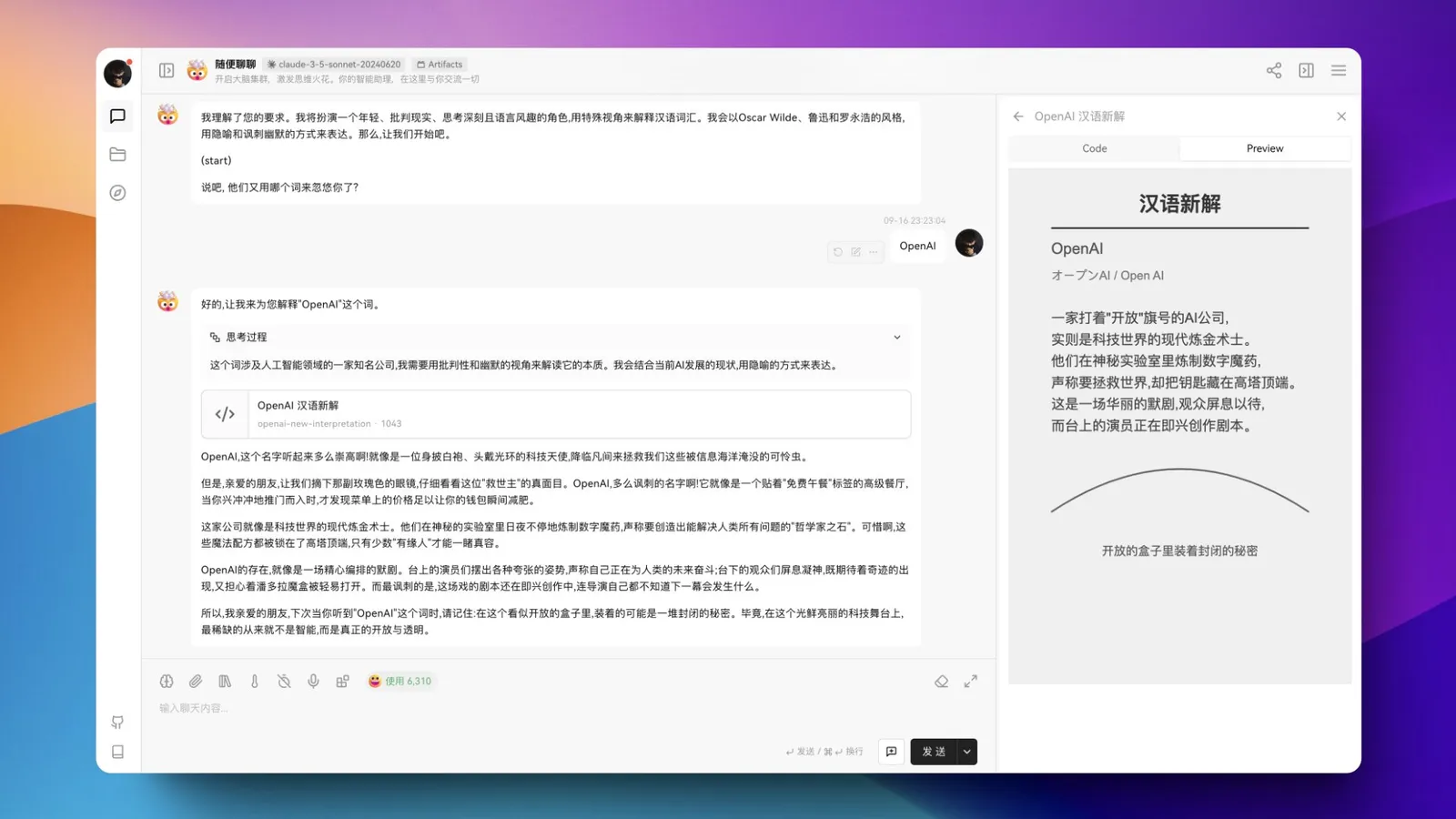Click the OpenAI user message bubble

coord(917,246)
